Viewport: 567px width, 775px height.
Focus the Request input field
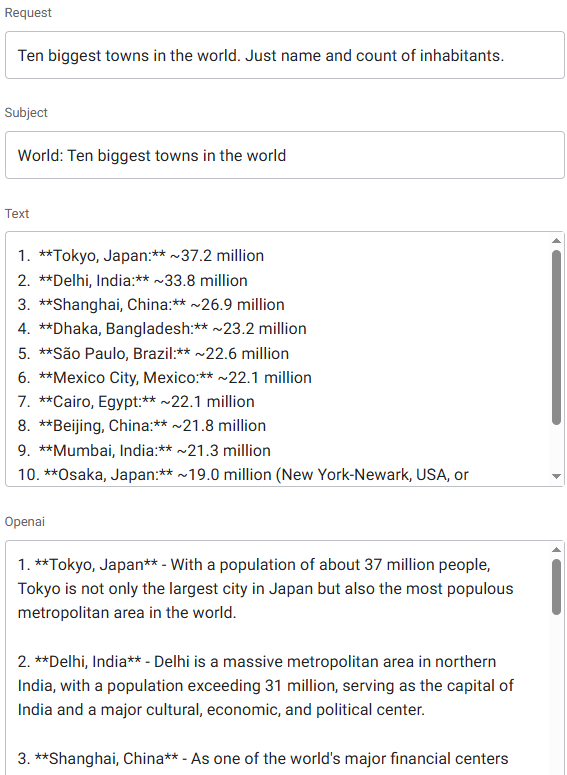pyautogui.click(x=285, y=55)
